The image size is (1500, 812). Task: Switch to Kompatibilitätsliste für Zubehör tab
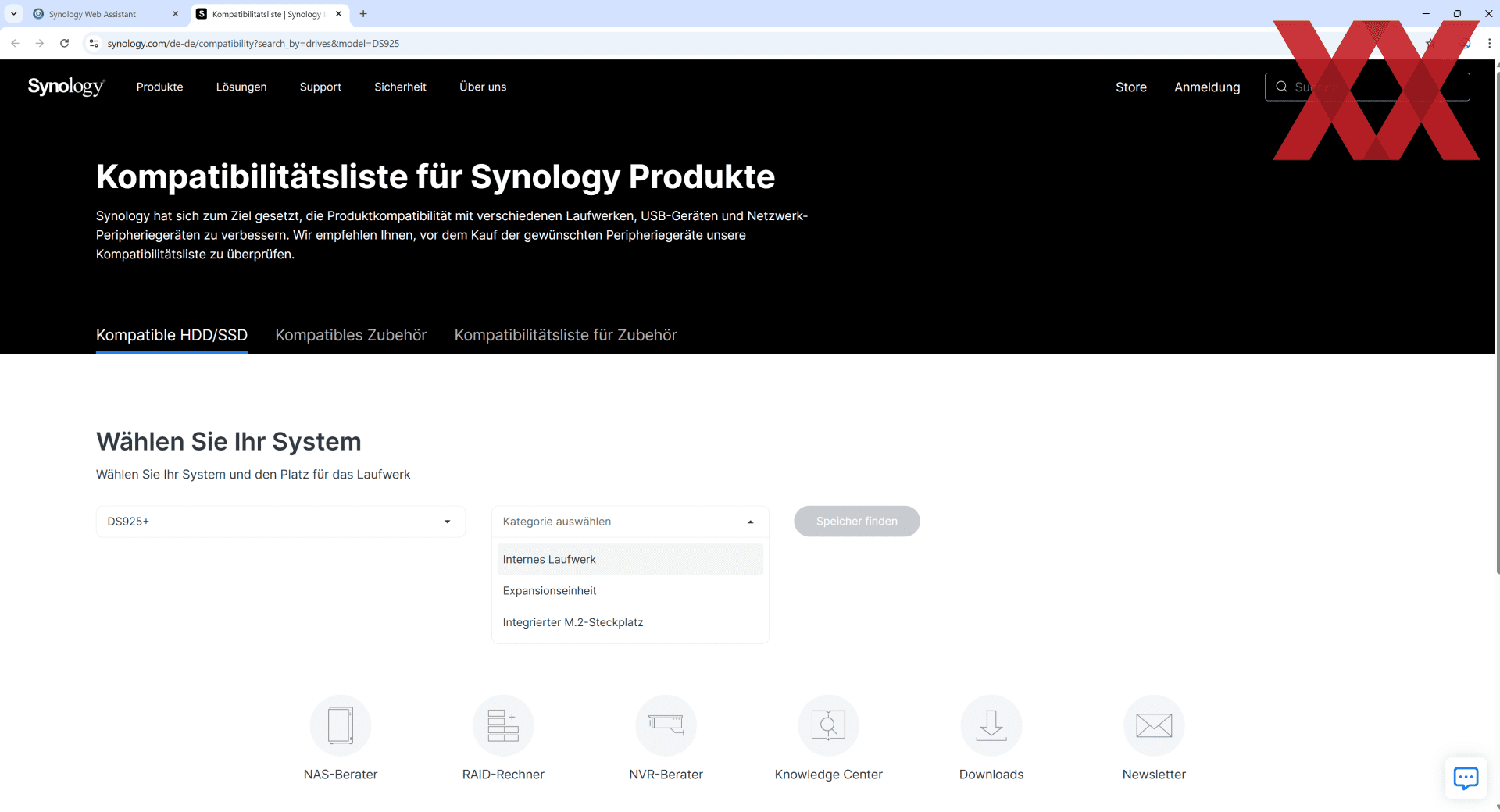pos(566,335)
